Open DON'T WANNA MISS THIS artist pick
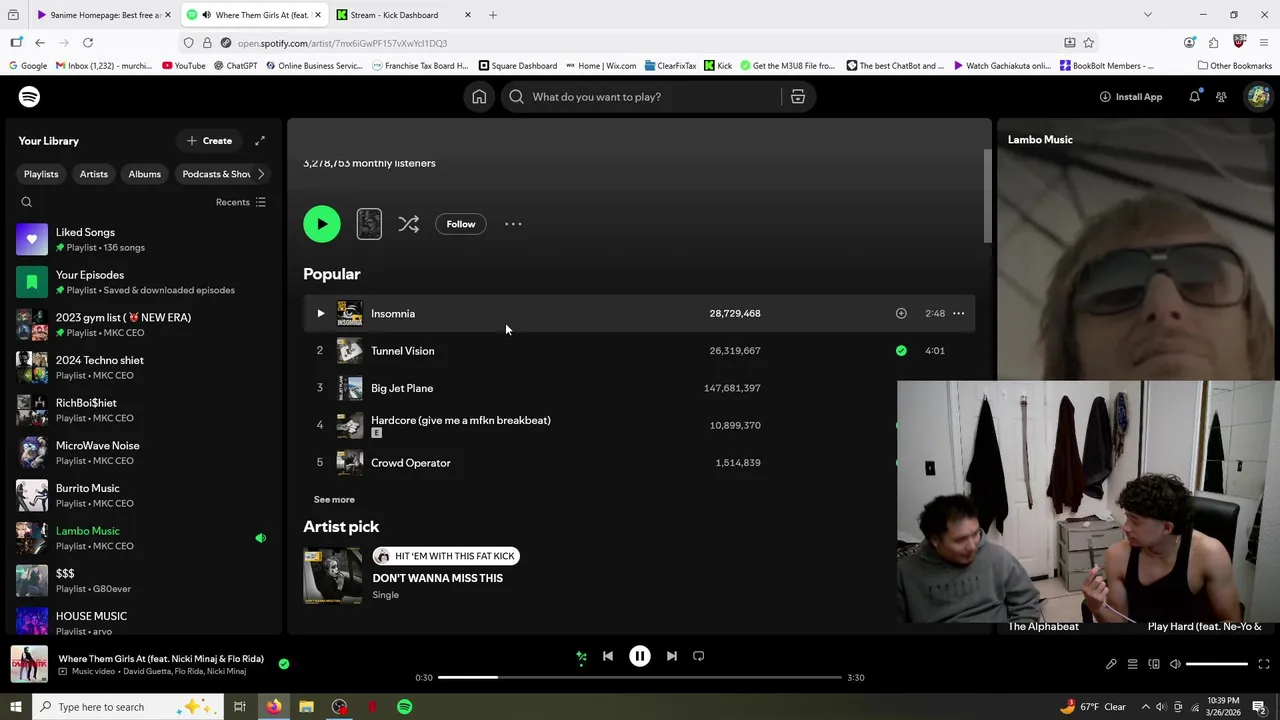The width and height of the screenshot is (1280, 720). click(437, 578)
